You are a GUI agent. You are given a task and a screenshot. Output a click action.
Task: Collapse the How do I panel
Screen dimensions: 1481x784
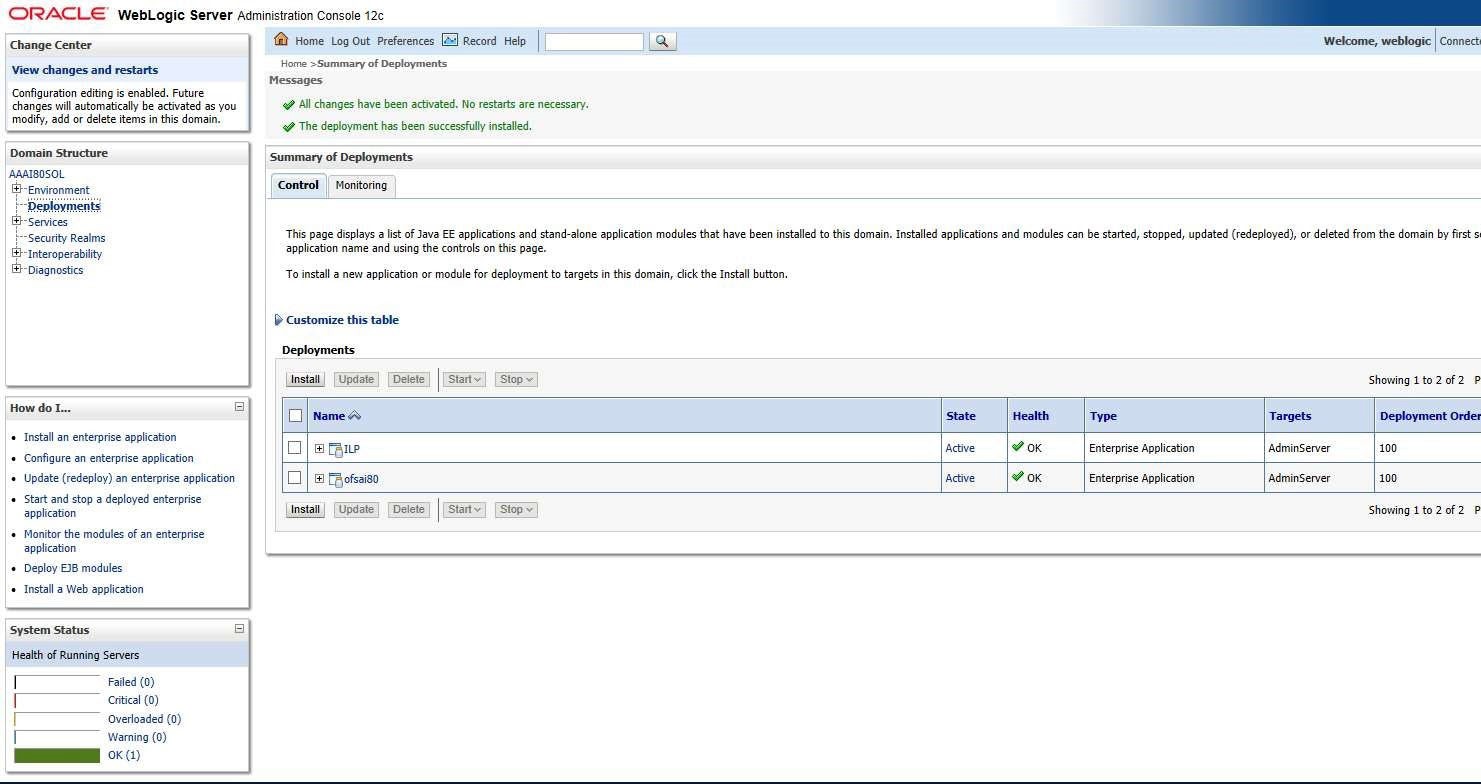tap(238, 405)
